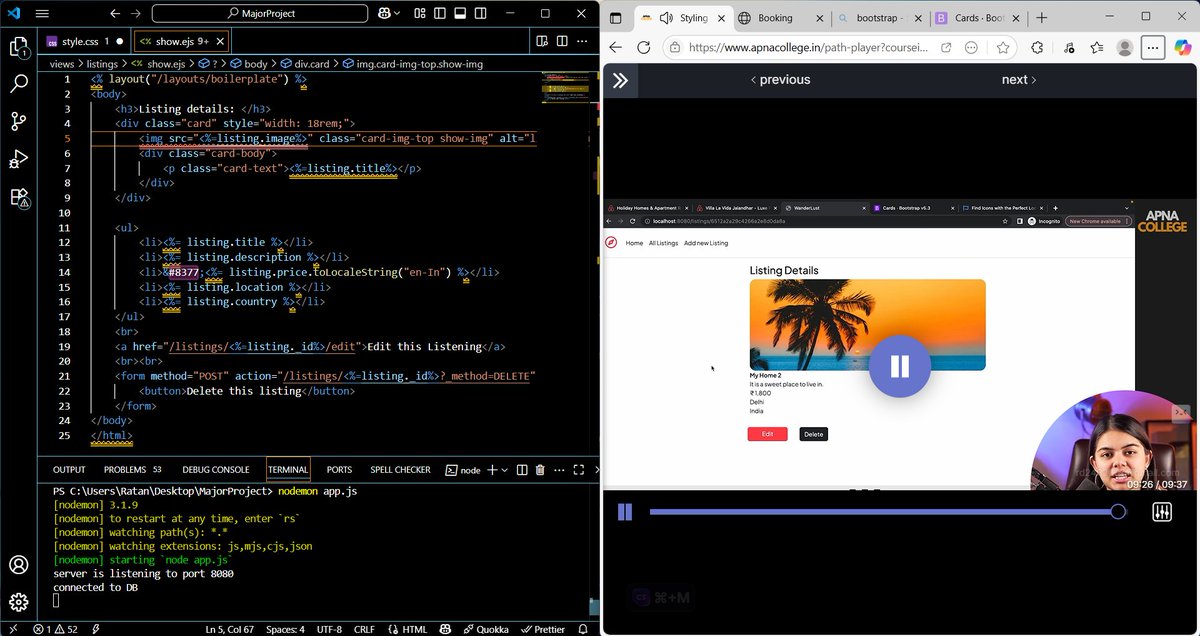Image resolution: width=1200 pixels, height=636 pixels.
Task: Split the editor right
Action: click(563, 41)
